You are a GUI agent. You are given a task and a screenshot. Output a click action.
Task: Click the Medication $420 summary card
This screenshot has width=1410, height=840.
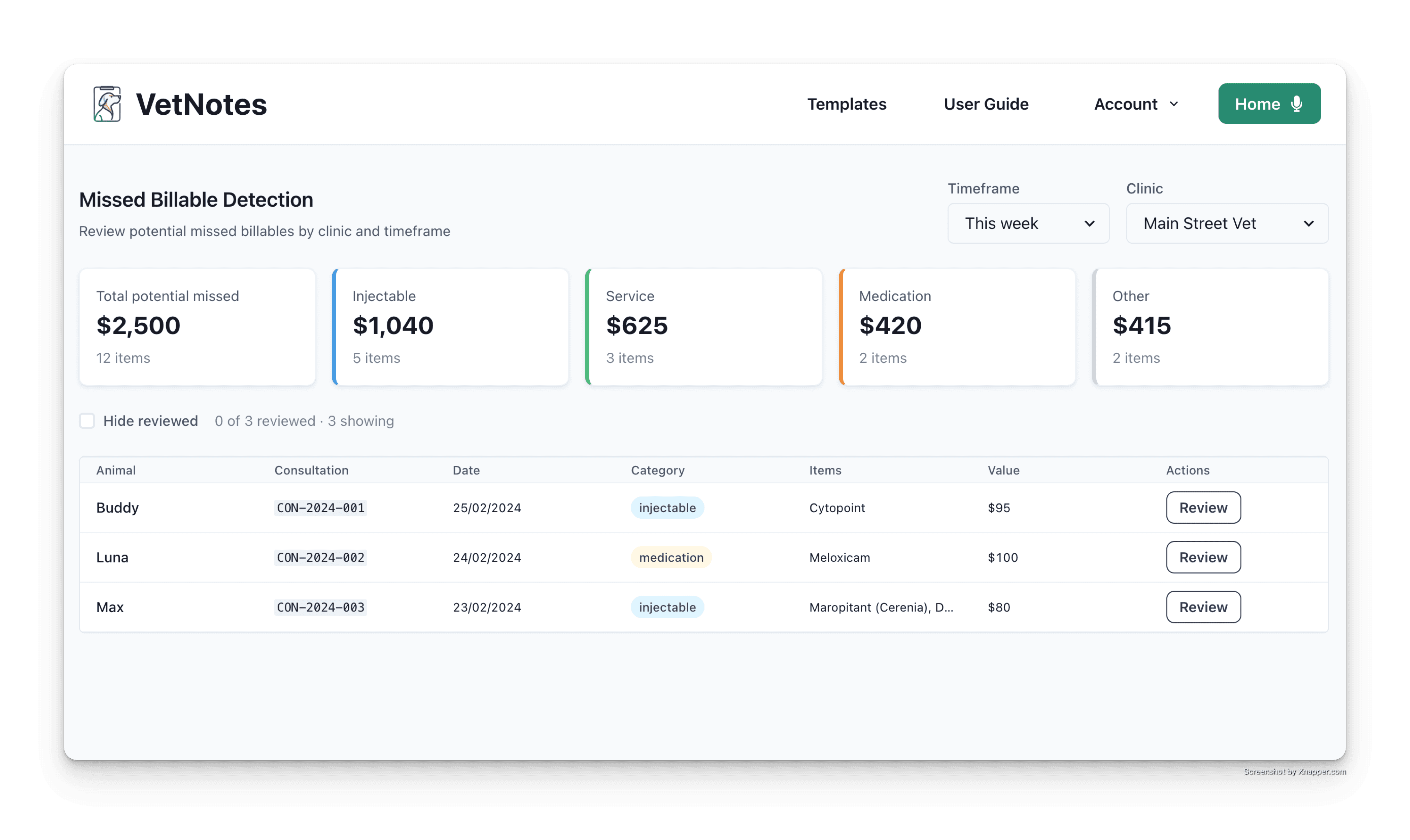point(957,327)
